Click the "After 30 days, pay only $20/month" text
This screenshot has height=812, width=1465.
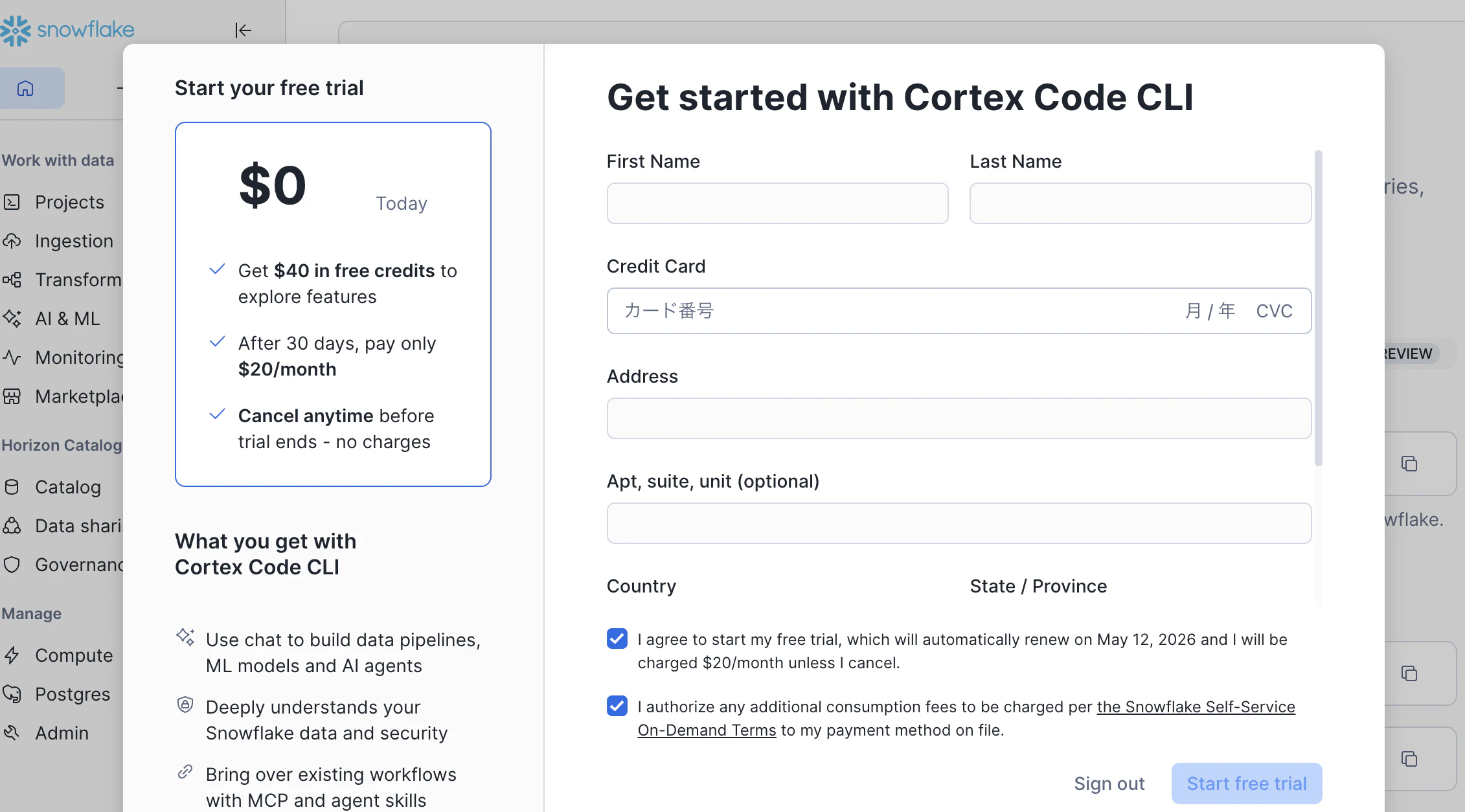pos(337,356)
